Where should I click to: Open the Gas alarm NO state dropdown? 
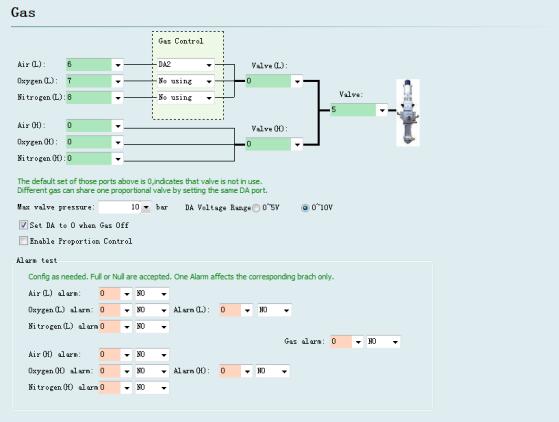[x=395, y=342]
